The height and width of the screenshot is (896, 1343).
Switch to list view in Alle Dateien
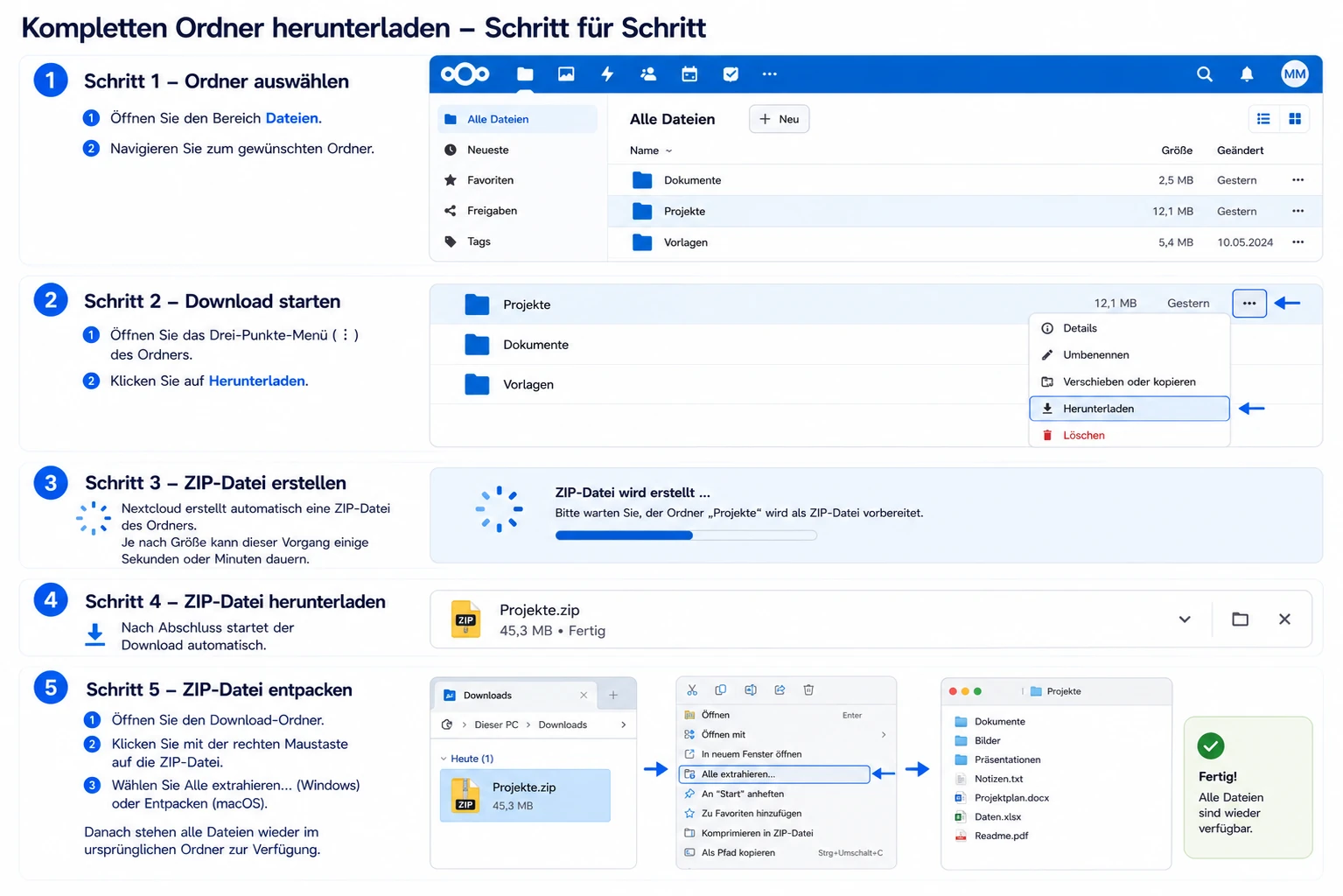(x=1263, y=119)
